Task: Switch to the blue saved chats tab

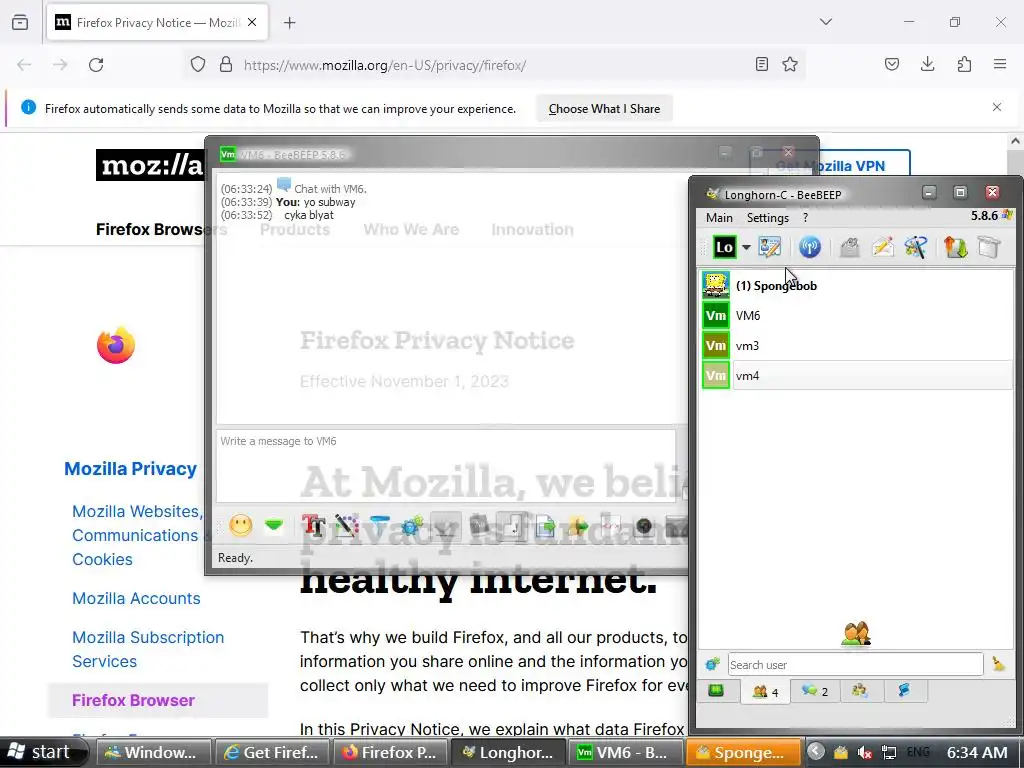Action: (x=904, y=691)
